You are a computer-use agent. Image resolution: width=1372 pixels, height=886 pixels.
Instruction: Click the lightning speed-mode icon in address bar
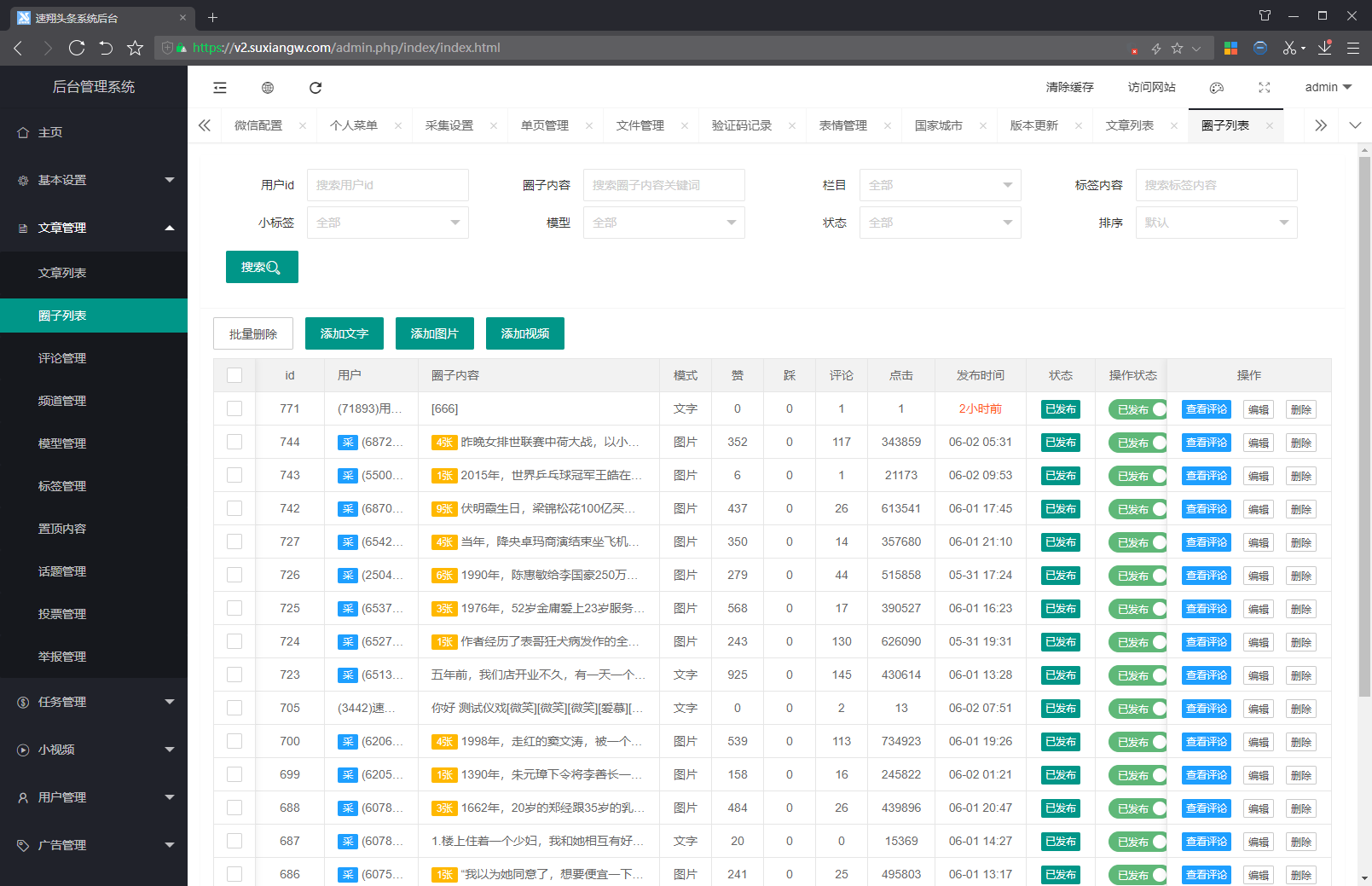pyautogui.click(x=1156, y=49)
